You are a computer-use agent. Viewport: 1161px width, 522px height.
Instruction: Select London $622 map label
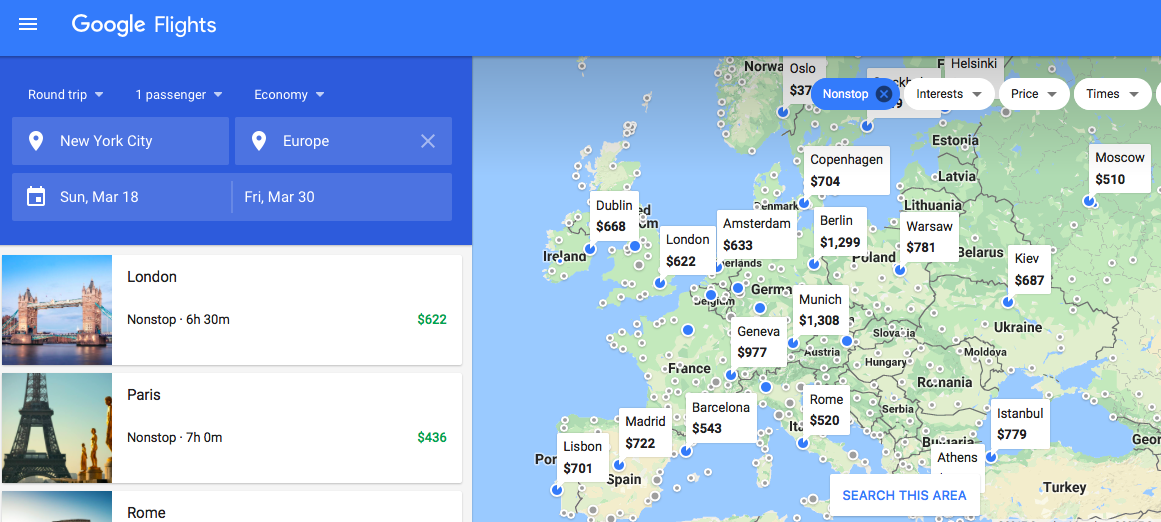point(688,250)
